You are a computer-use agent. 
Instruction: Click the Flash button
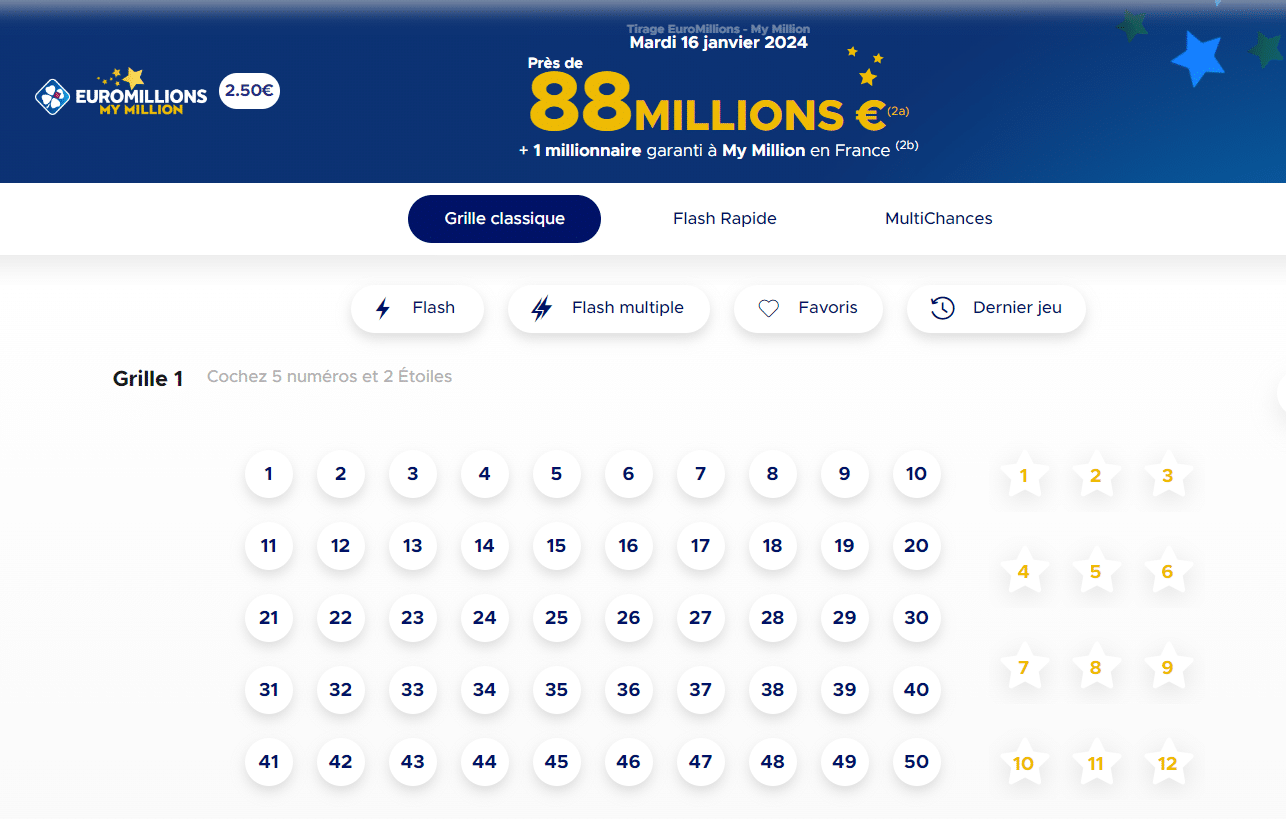[x=417, y=308]
